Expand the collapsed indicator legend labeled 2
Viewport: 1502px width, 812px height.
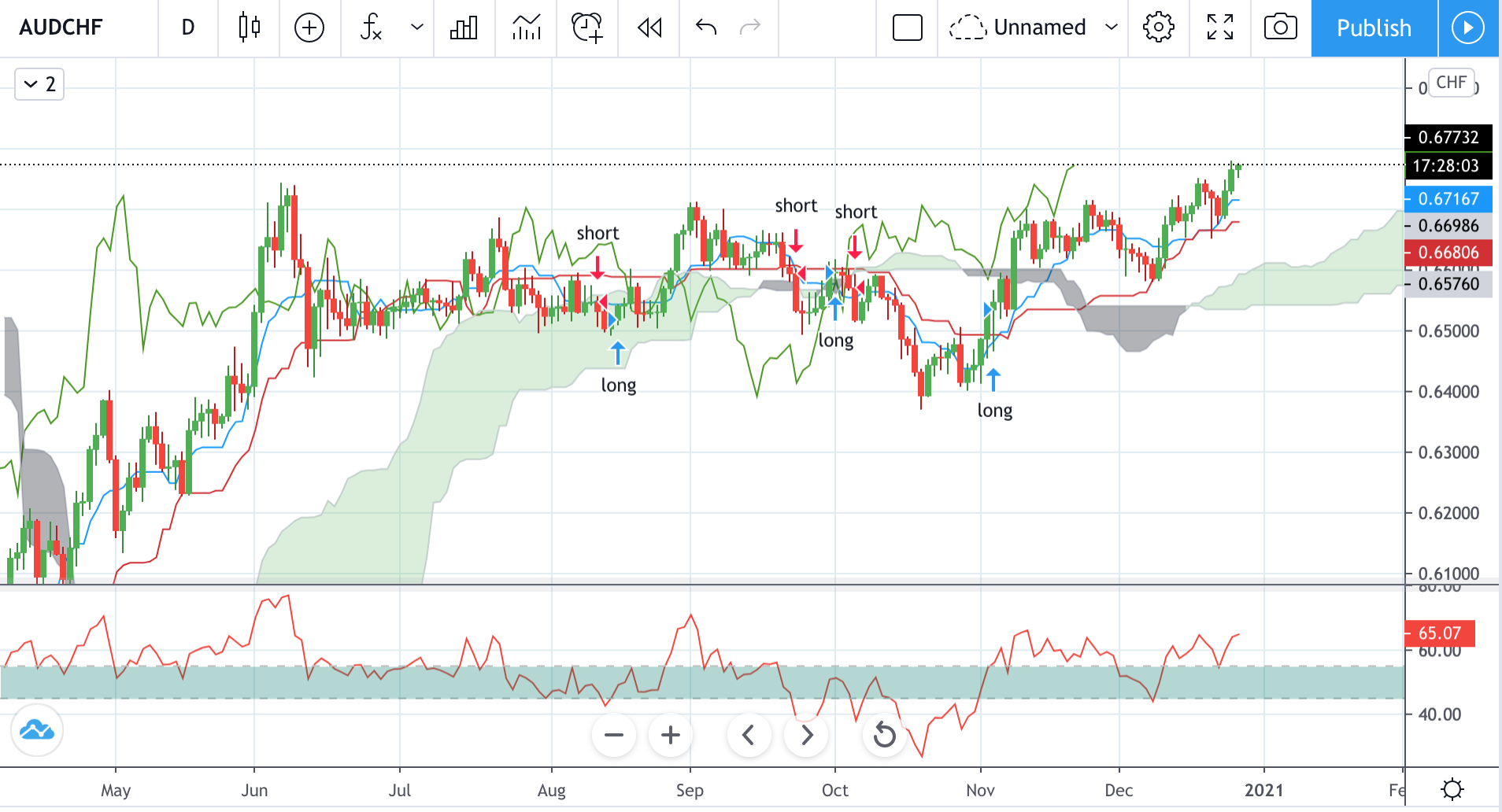39,83
